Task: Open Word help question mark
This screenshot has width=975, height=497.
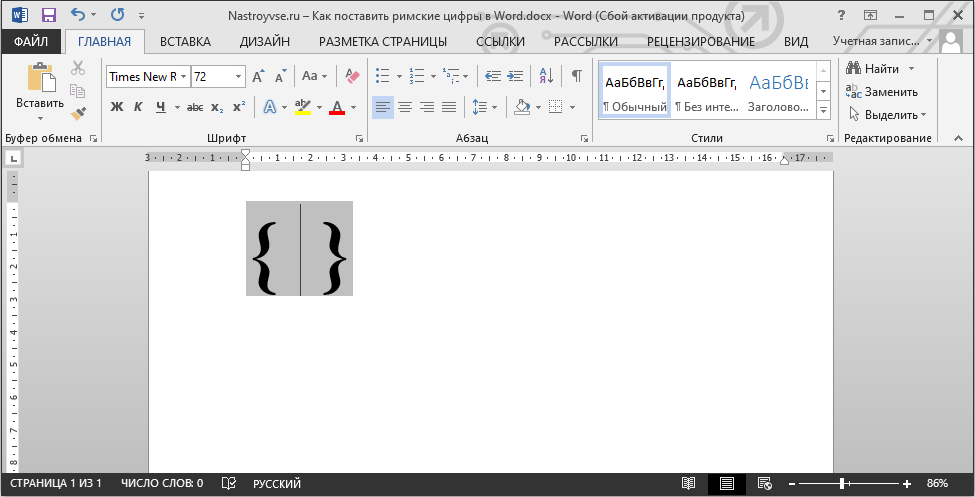Action: click(x=842, y=15)
